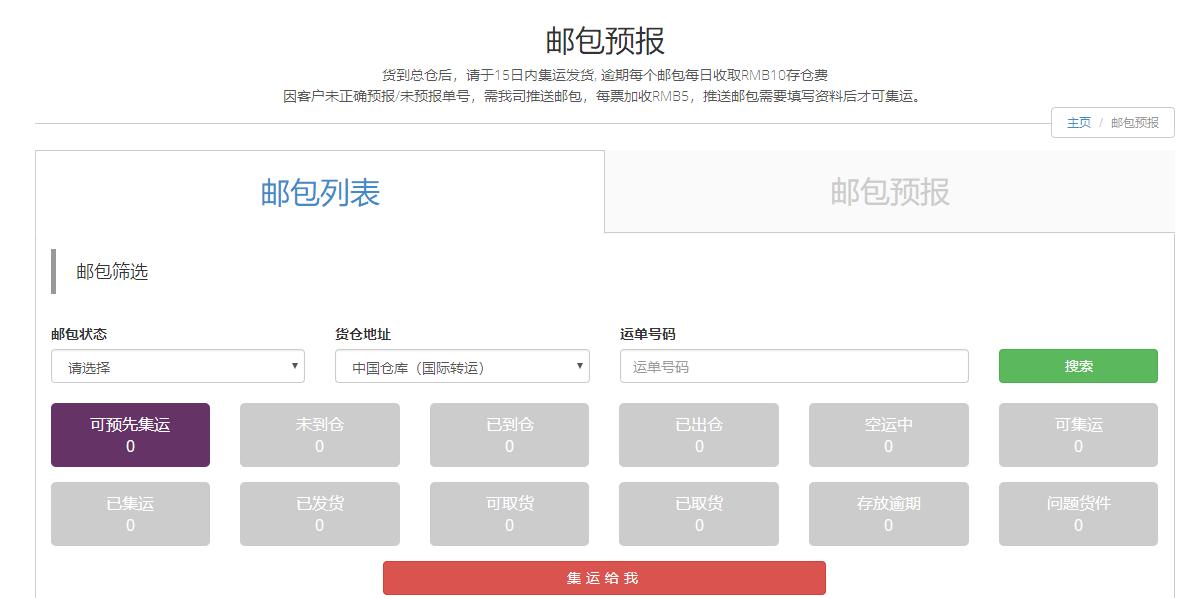Filter parcels by 已出仓 status
The height and width of the screenshot is (598, 1202).
698,435
